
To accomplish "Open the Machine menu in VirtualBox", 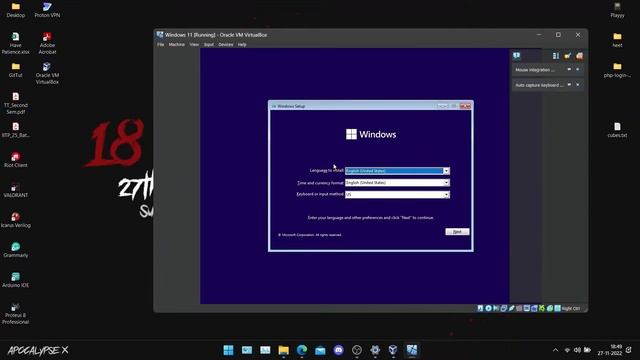I will 176,44.
